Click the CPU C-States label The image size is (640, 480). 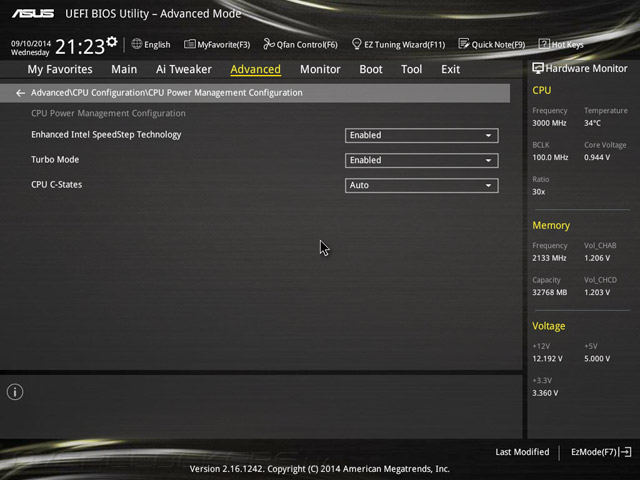click(x=57, y=184)
